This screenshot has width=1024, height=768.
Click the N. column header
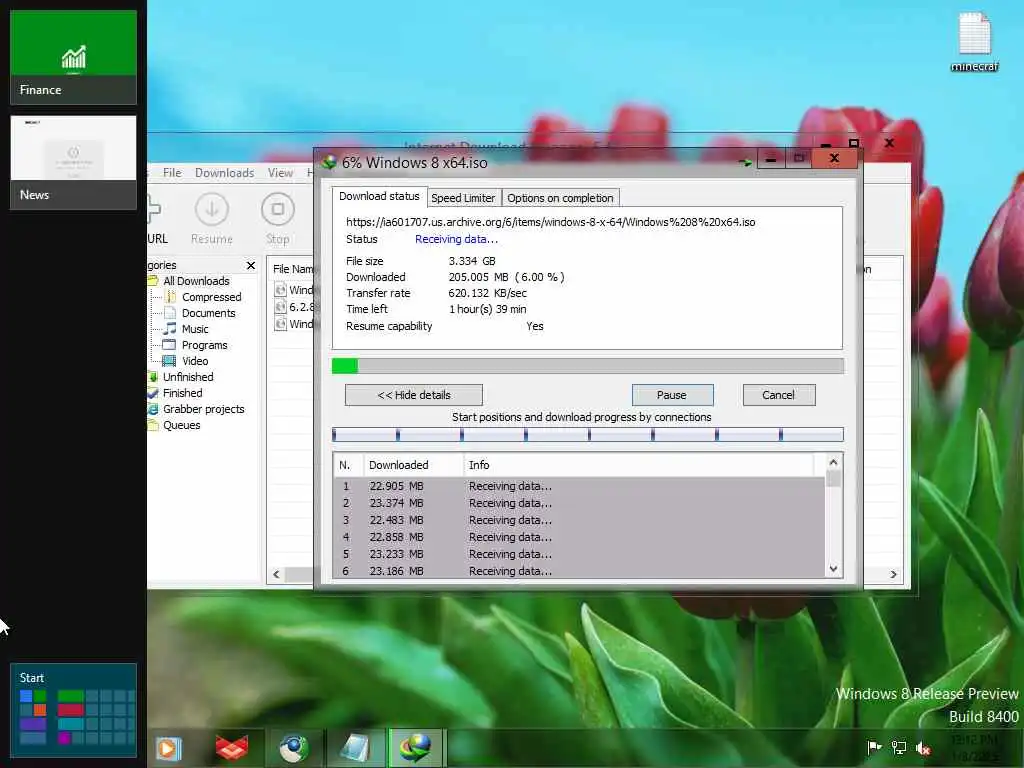tap(349, 465)
